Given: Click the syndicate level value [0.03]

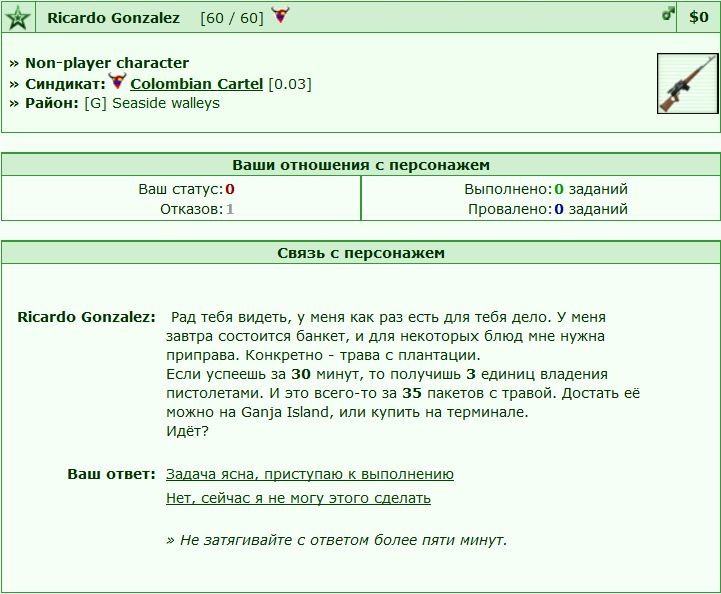Looking at the screenshot, I should pos(290,84).
